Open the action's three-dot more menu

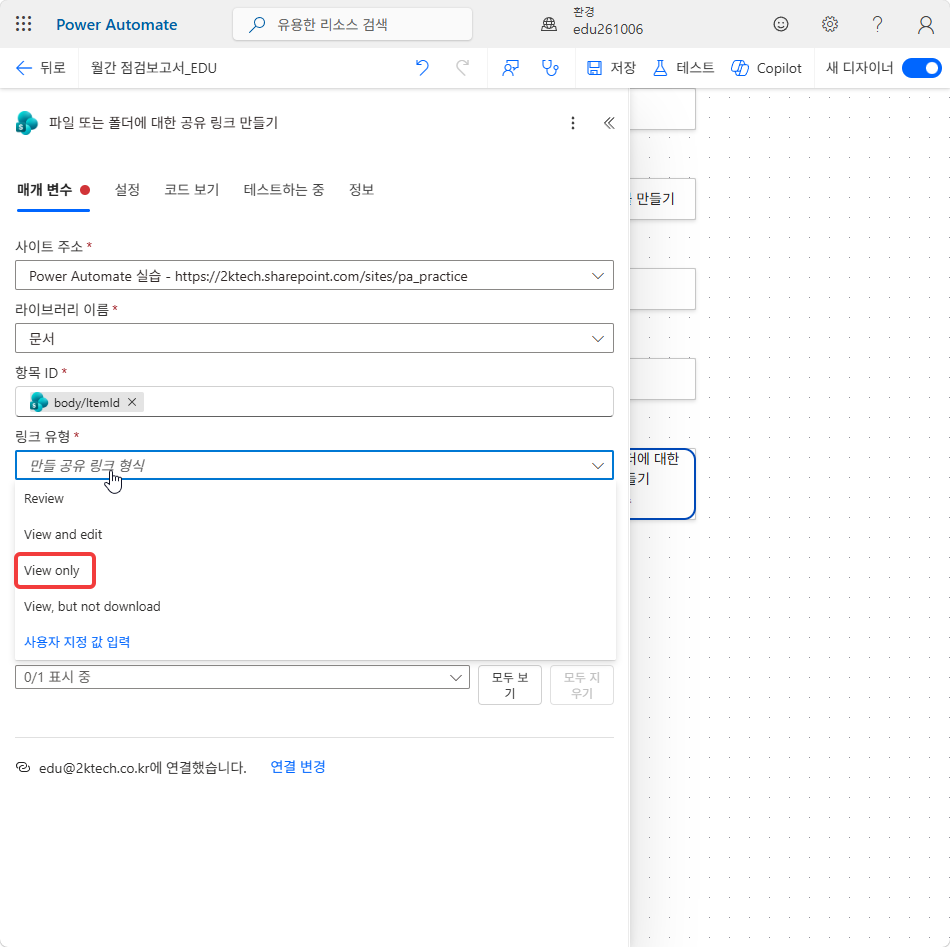tap(573, 123)
